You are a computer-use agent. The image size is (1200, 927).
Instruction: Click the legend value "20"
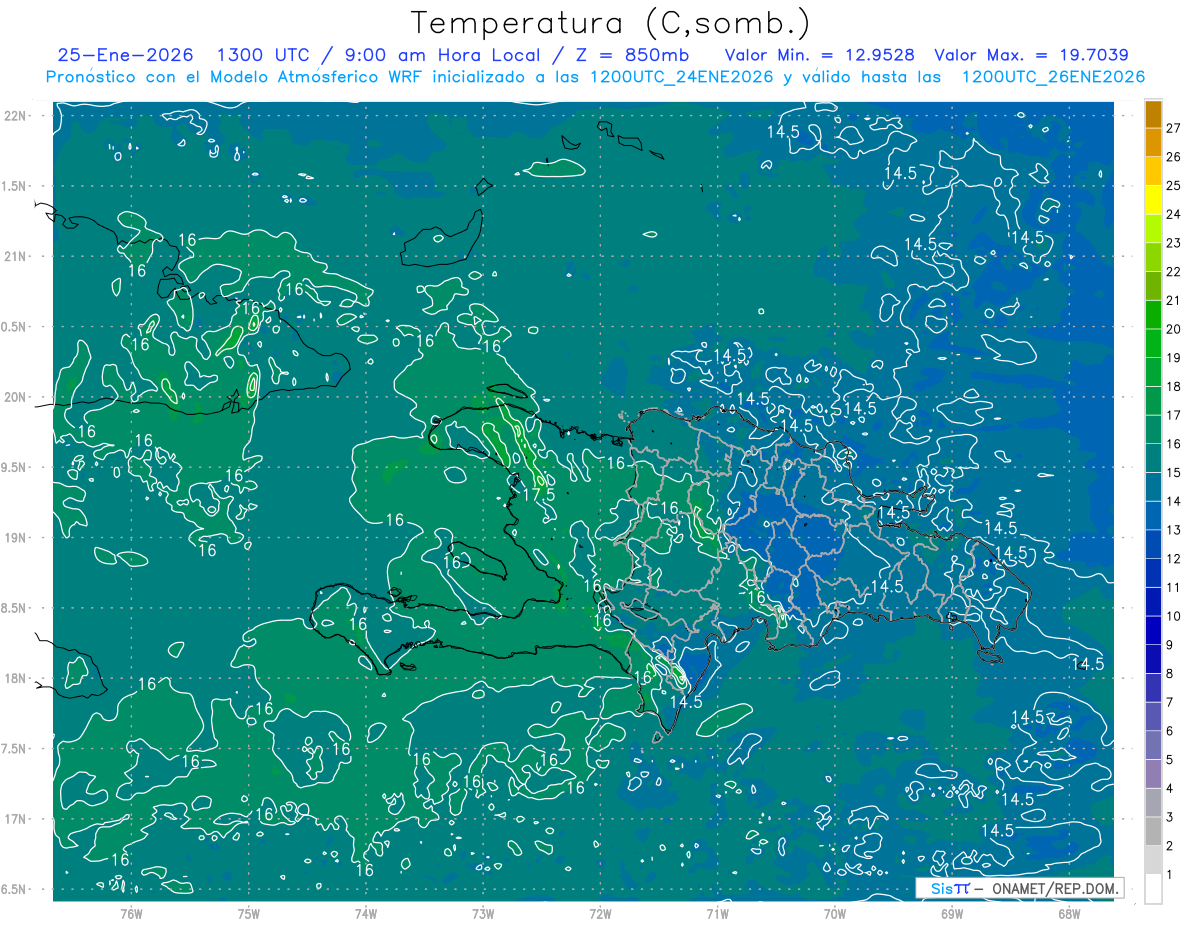click(1174, 328)
